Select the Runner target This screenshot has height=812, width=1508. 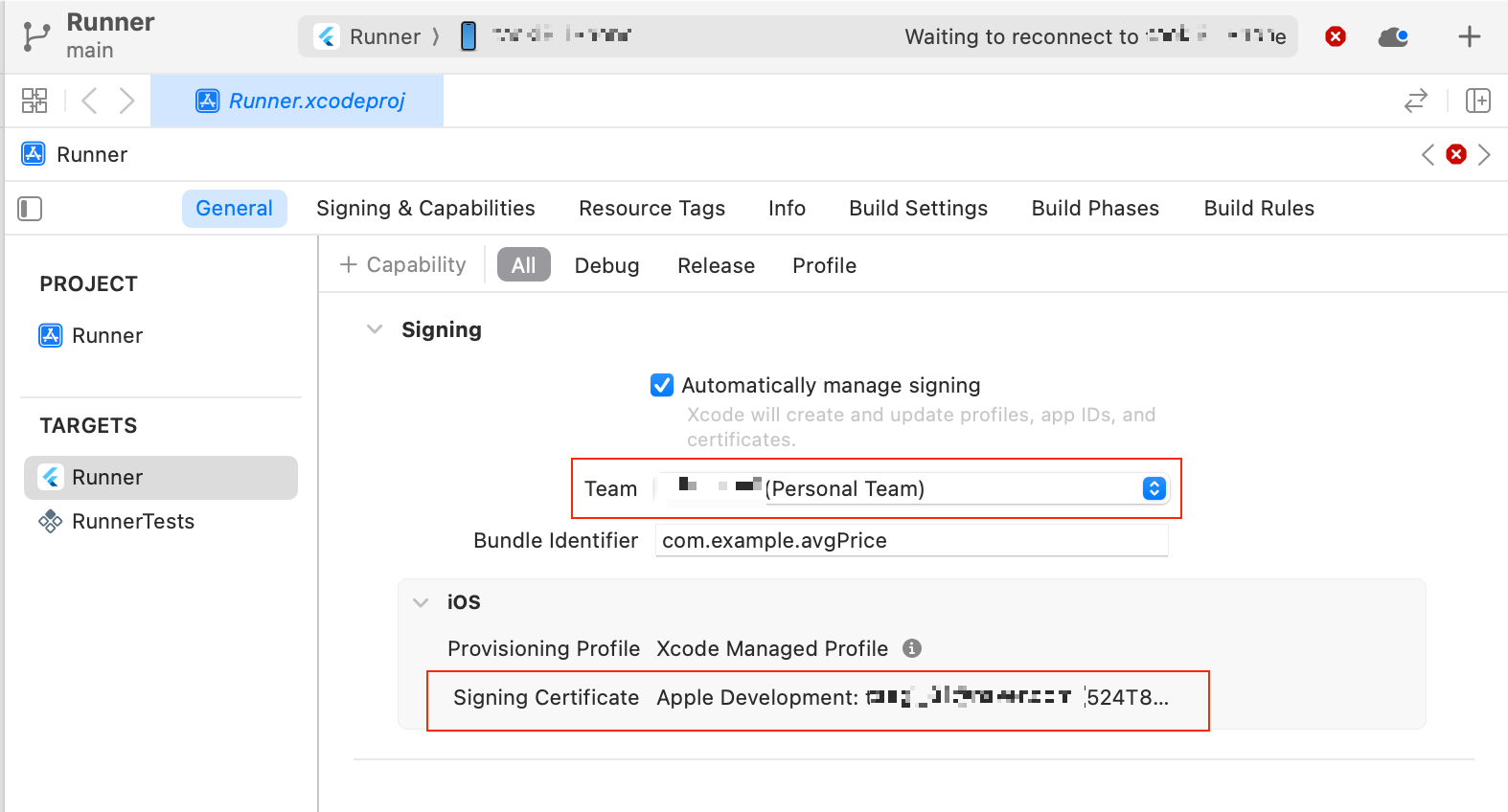tap(161, 477)
